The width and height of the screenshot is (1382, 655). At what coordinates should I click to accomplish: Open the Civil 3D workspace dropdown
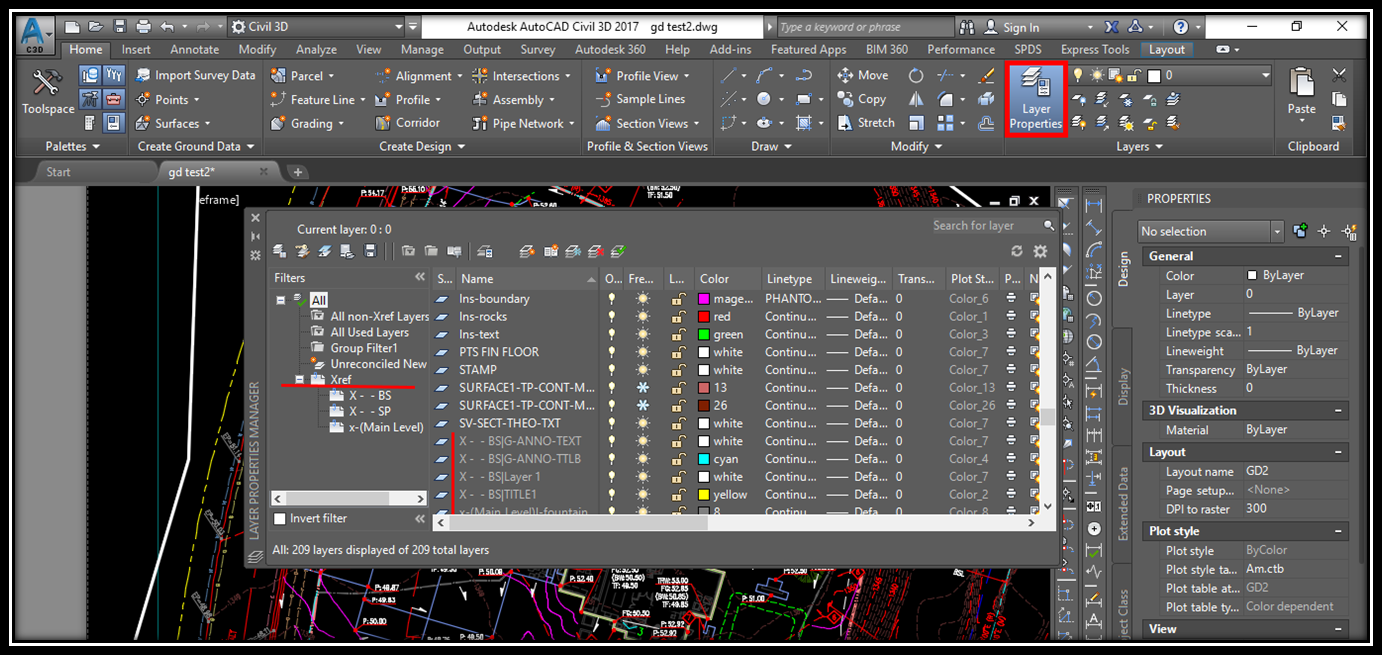(x=399, y=27)
